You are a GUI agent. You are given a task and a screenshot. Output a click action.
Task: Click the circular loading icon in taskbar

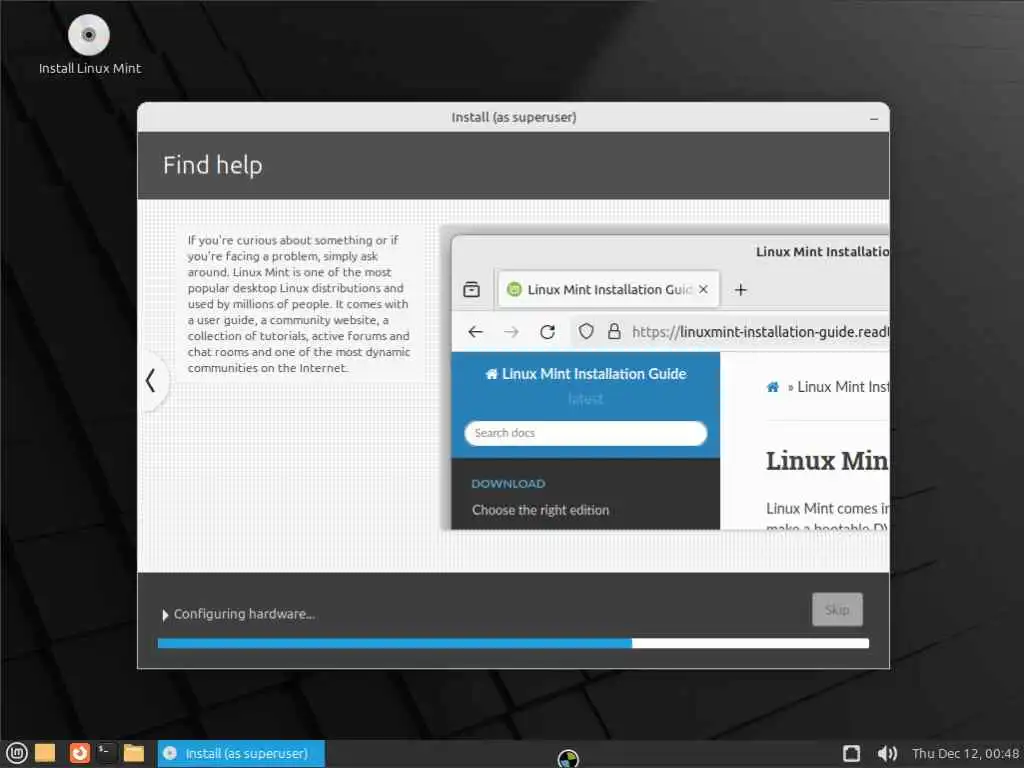(568, 758)
